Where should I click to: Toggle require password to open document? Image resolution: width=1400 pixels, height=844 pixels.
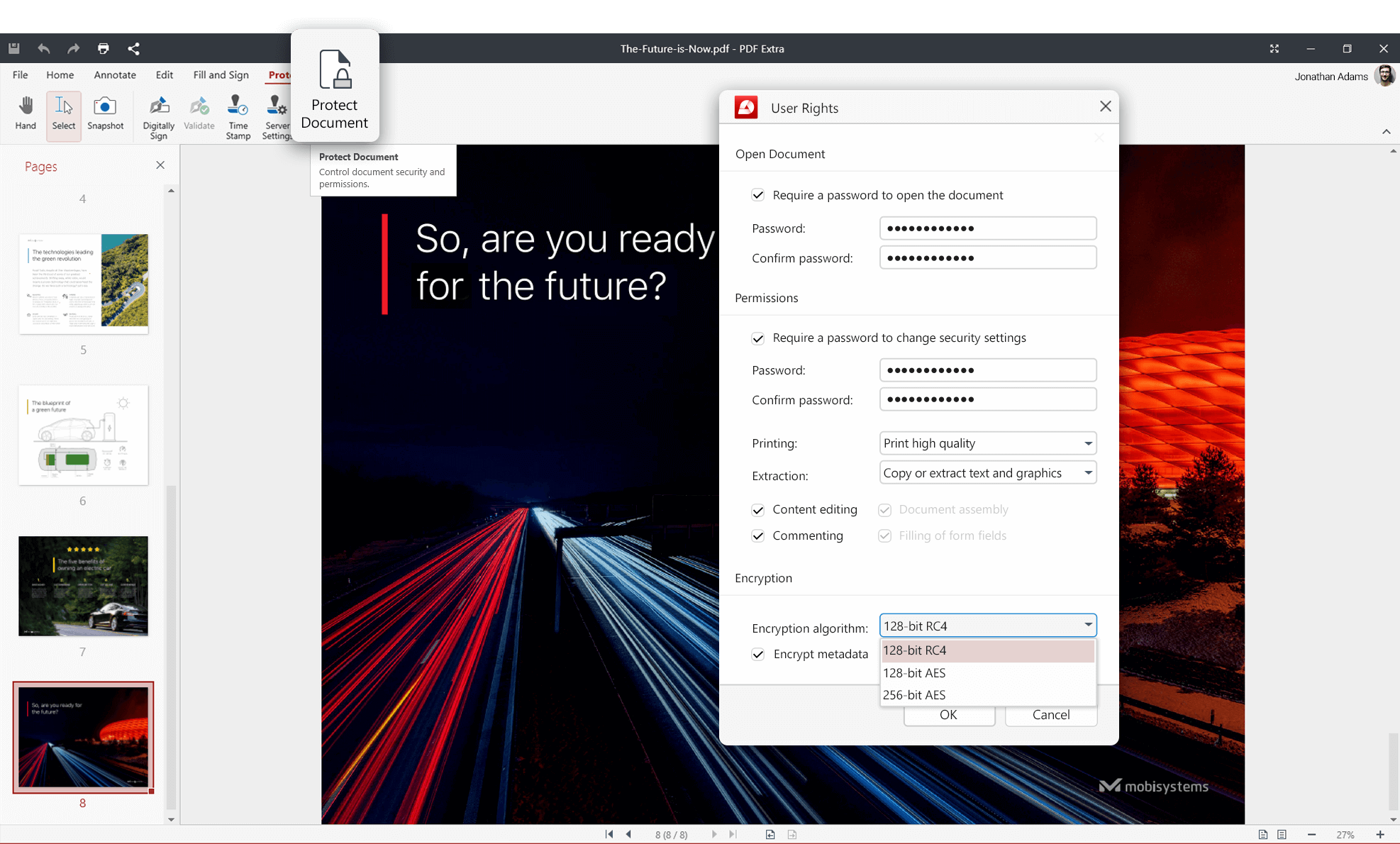coord(758,195)
